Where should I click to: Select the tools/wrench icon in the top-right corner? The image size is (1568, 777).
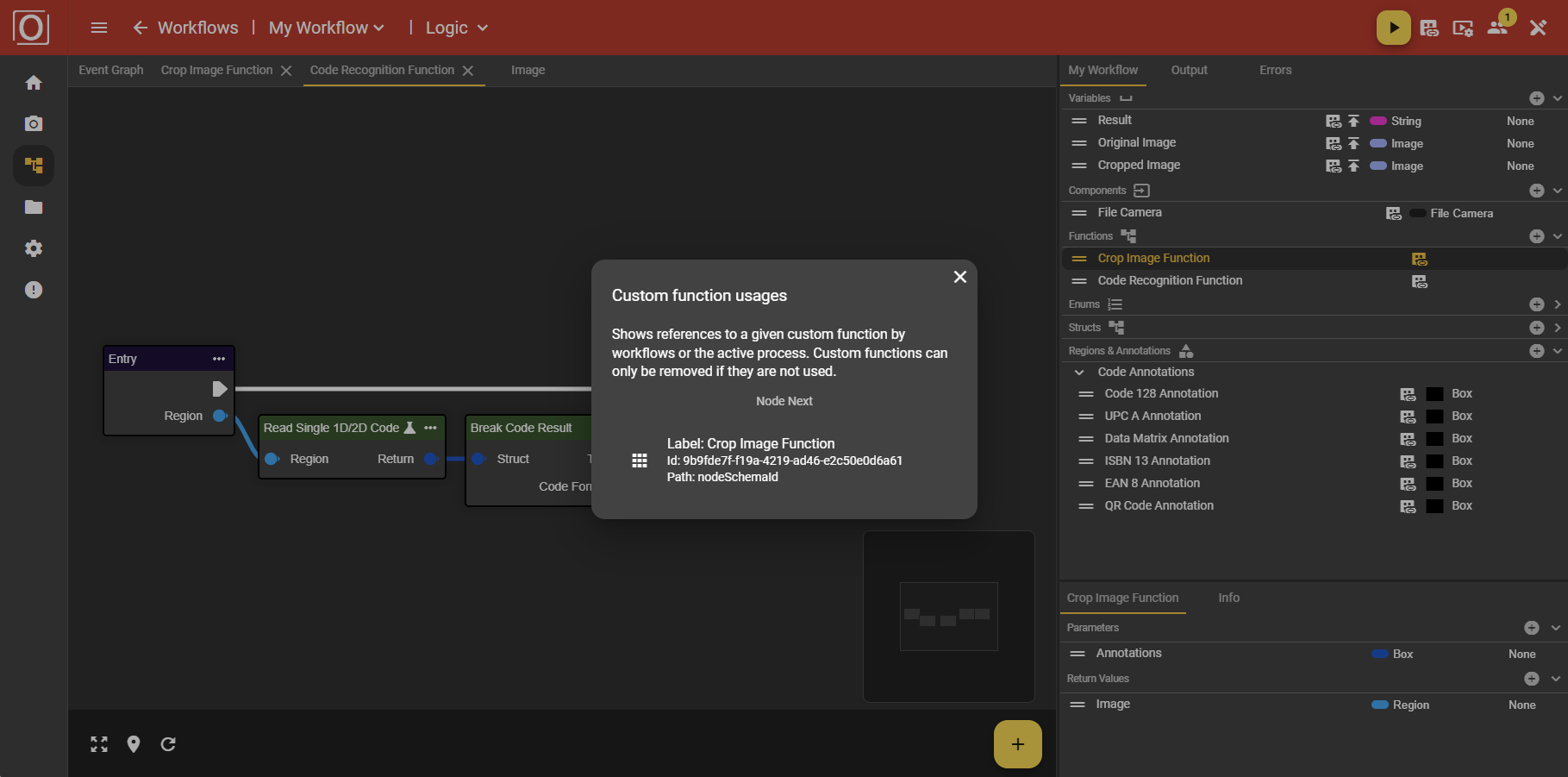(x=1537, y=28)
